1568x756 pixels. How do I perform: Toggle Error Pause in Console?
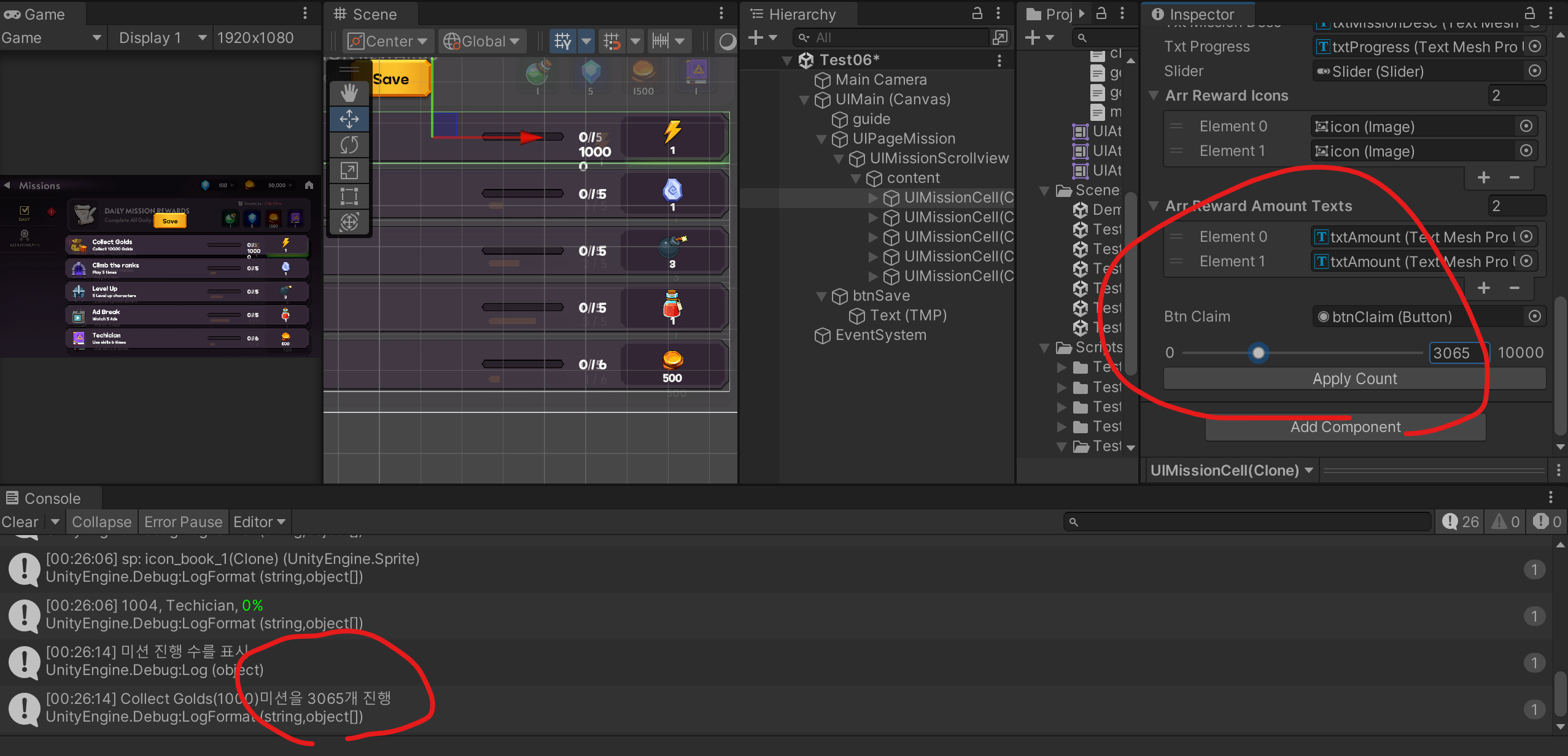tap(183, 522)
